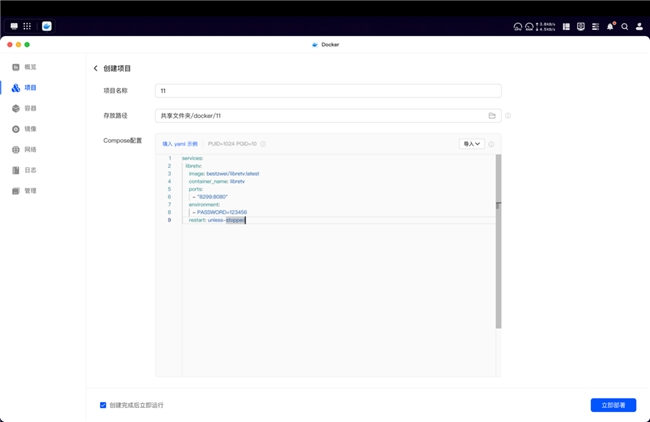Screen dimensions: 650x422
Task: Click the info icon next to storage path field
Action: point(508,116)
